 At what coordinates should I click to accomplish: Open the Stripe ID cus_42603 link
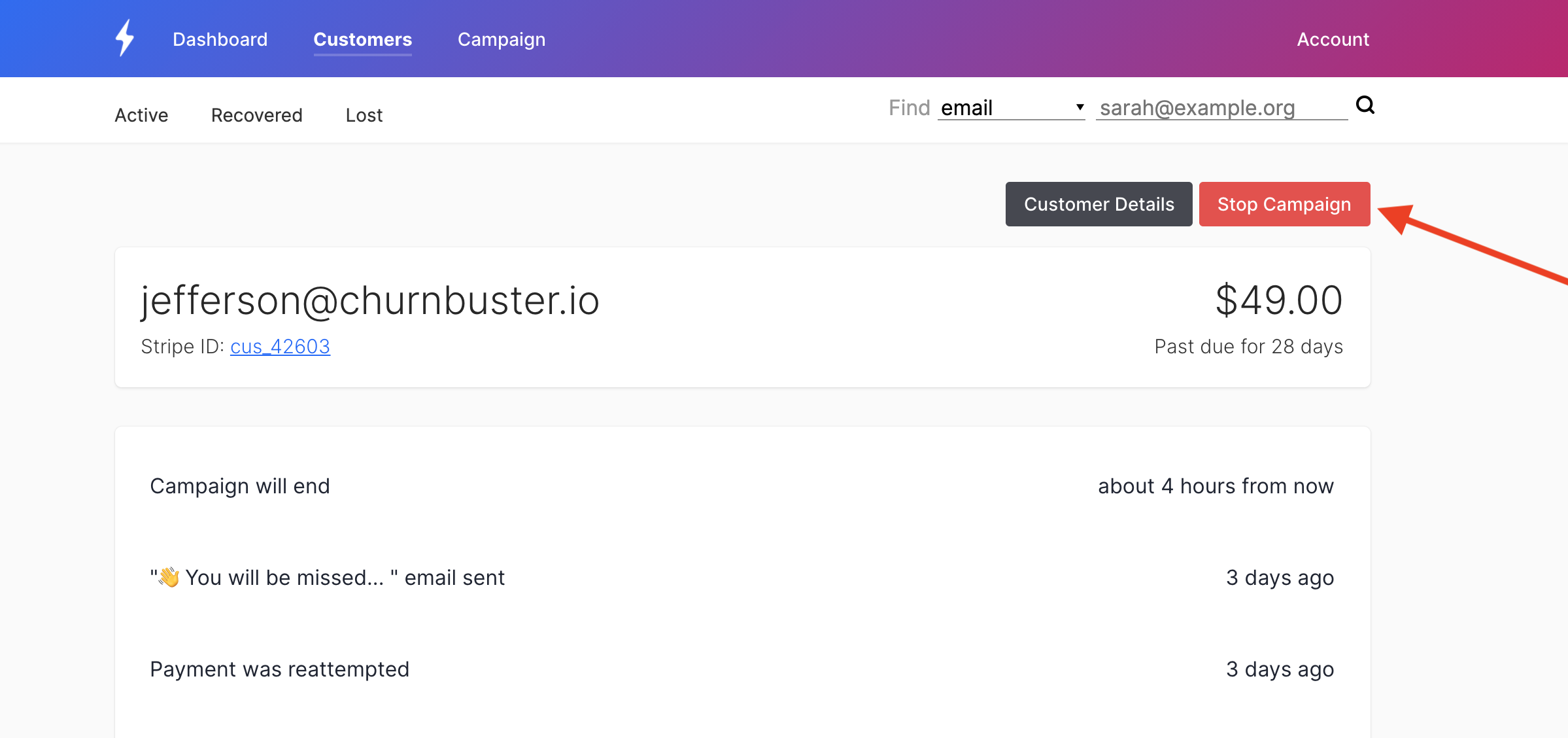pos(280,346)
